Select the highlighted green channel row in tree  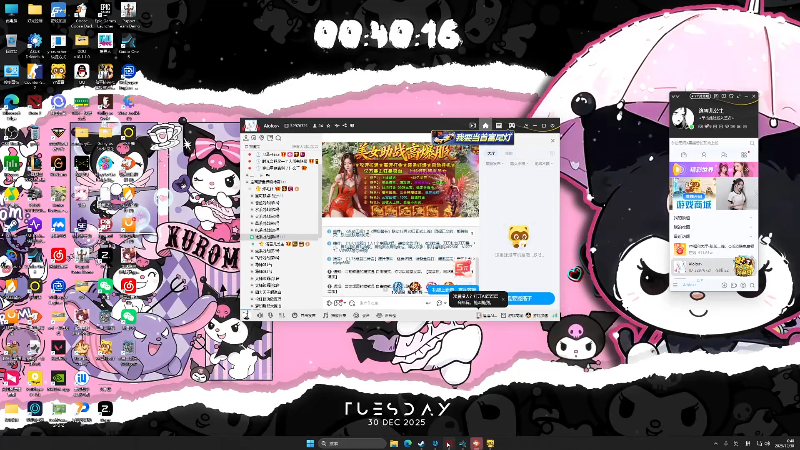point(280,237)
